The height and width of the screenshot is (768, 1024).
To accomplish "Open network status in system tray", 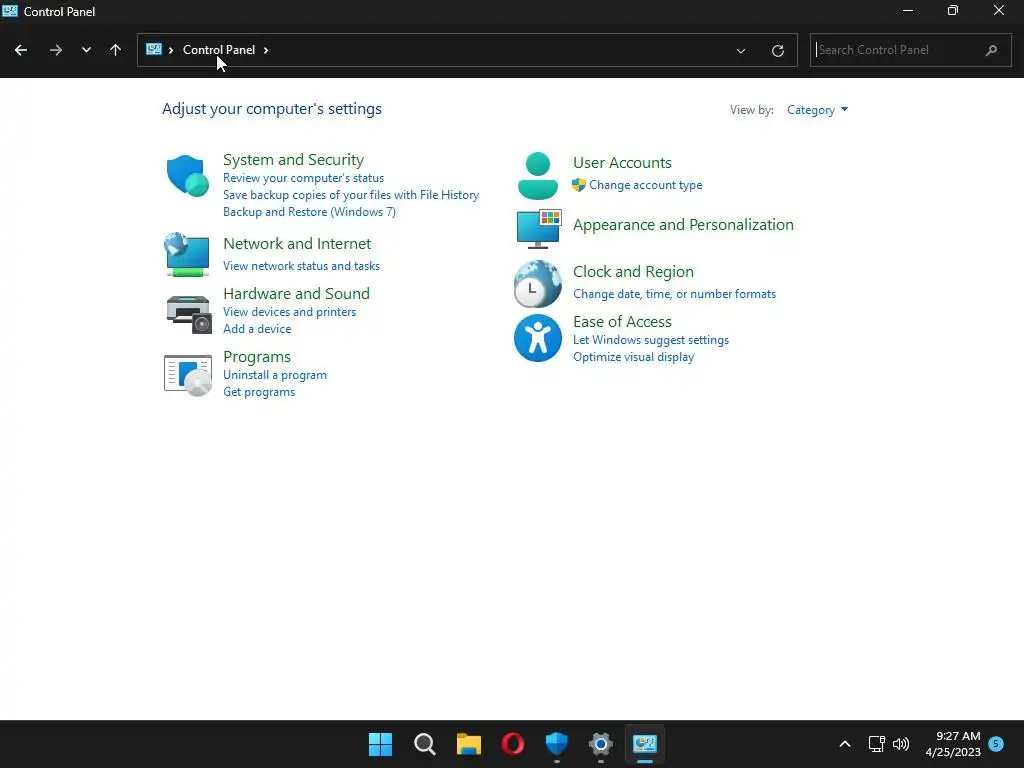I will [x=876, y=744].
